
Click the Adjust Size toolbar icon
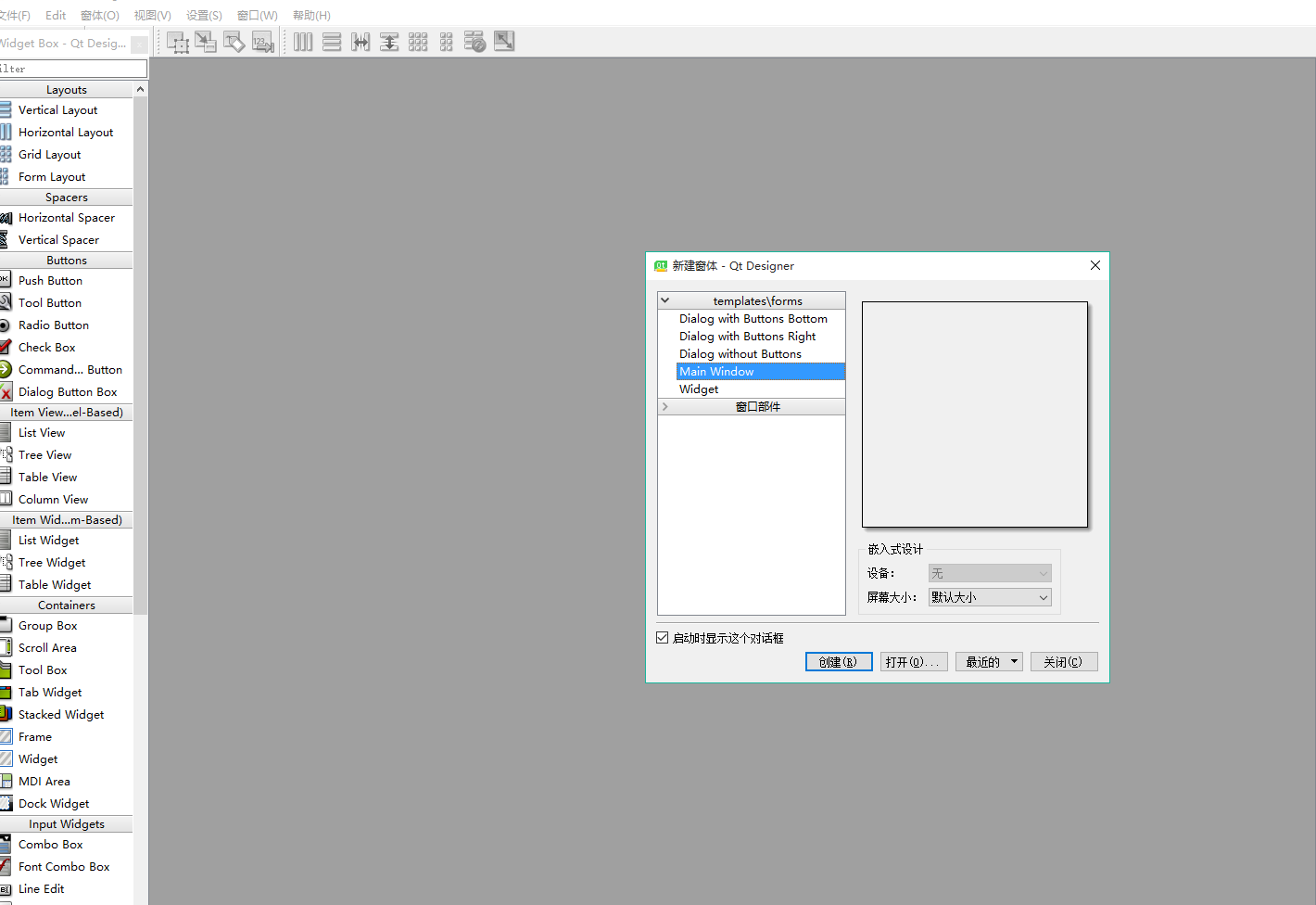[503, 41]
